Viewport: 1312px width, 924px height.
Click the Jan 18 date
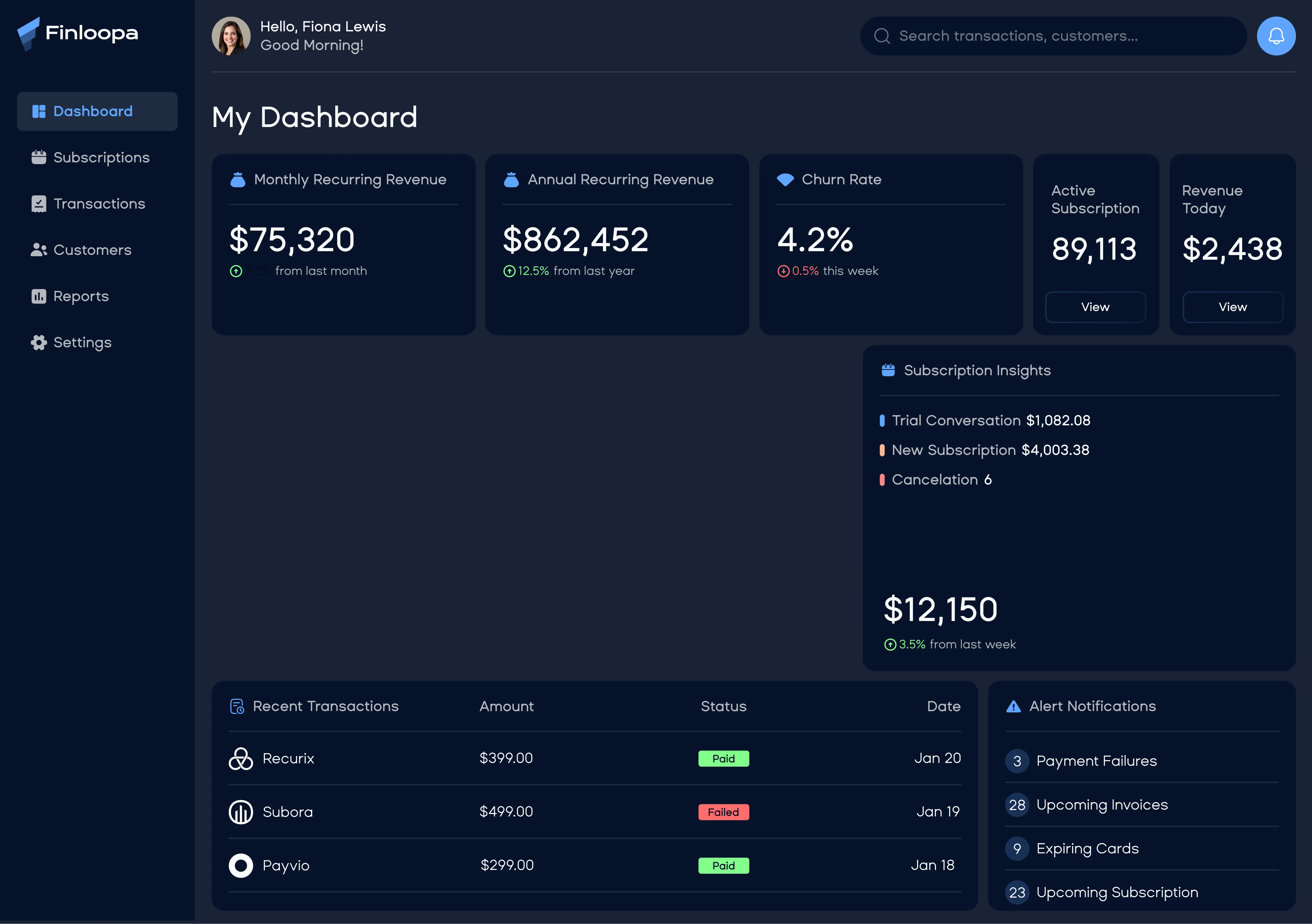click(932, 866)
